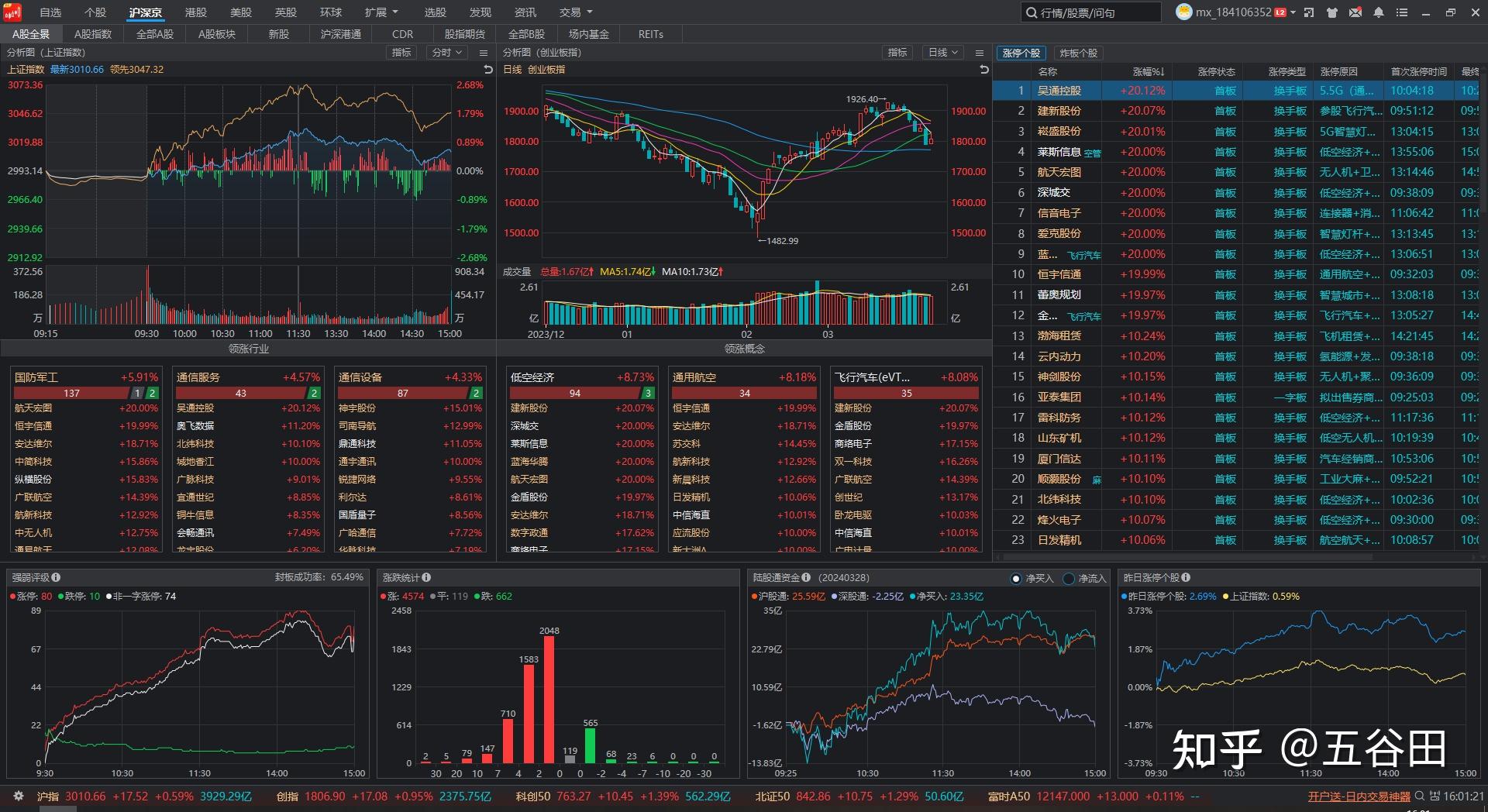Screen dimensions: 1488x812
Task: Click the 行情/股票/问句 search field
Action: (x=1091, y=13)
